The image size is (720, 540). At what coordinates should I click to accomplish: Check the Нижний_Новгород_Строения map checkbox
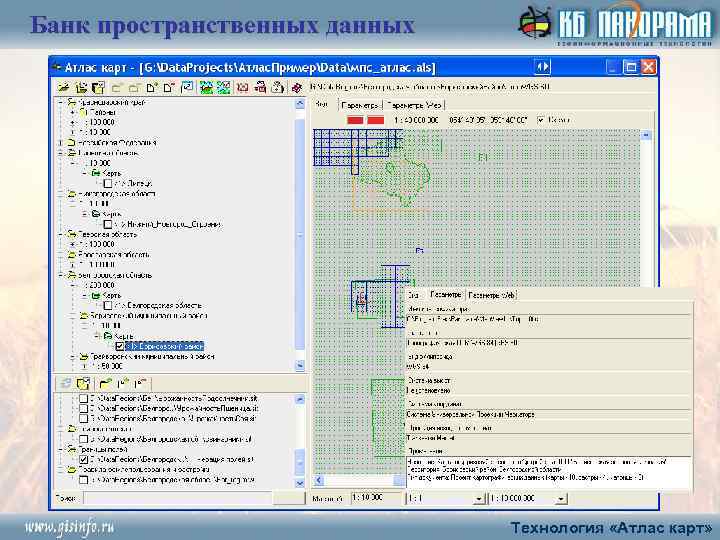click(108, 224)
